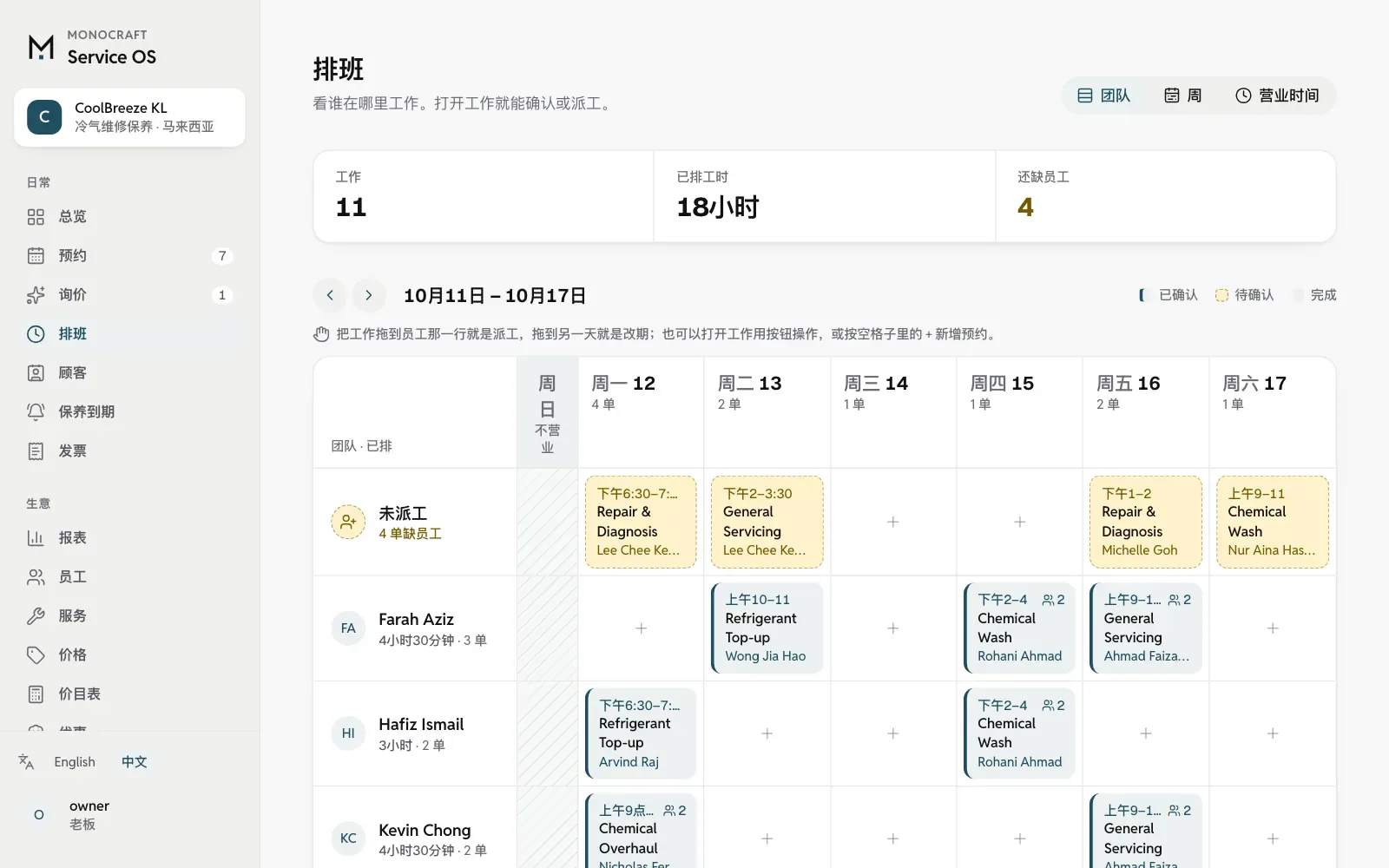Screen dimensions: 1389x868
Task: Click the 已确认 legend swatch
Action: (1142, 295)
